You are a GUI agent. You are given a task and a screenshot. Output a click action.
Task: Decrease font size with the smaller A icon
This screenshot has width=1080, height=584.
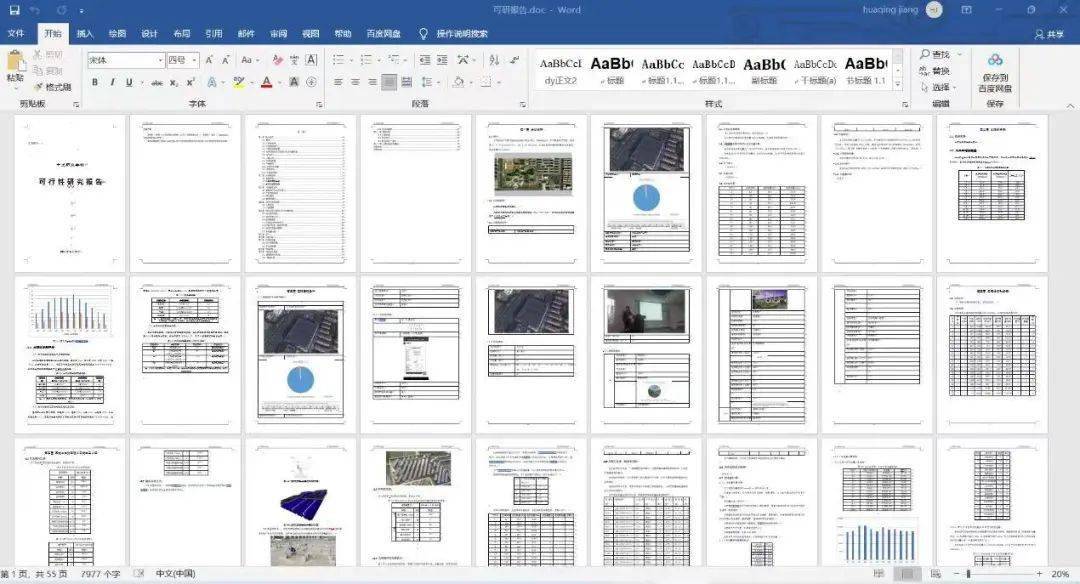pyautogui.click(x=225, y=60)
